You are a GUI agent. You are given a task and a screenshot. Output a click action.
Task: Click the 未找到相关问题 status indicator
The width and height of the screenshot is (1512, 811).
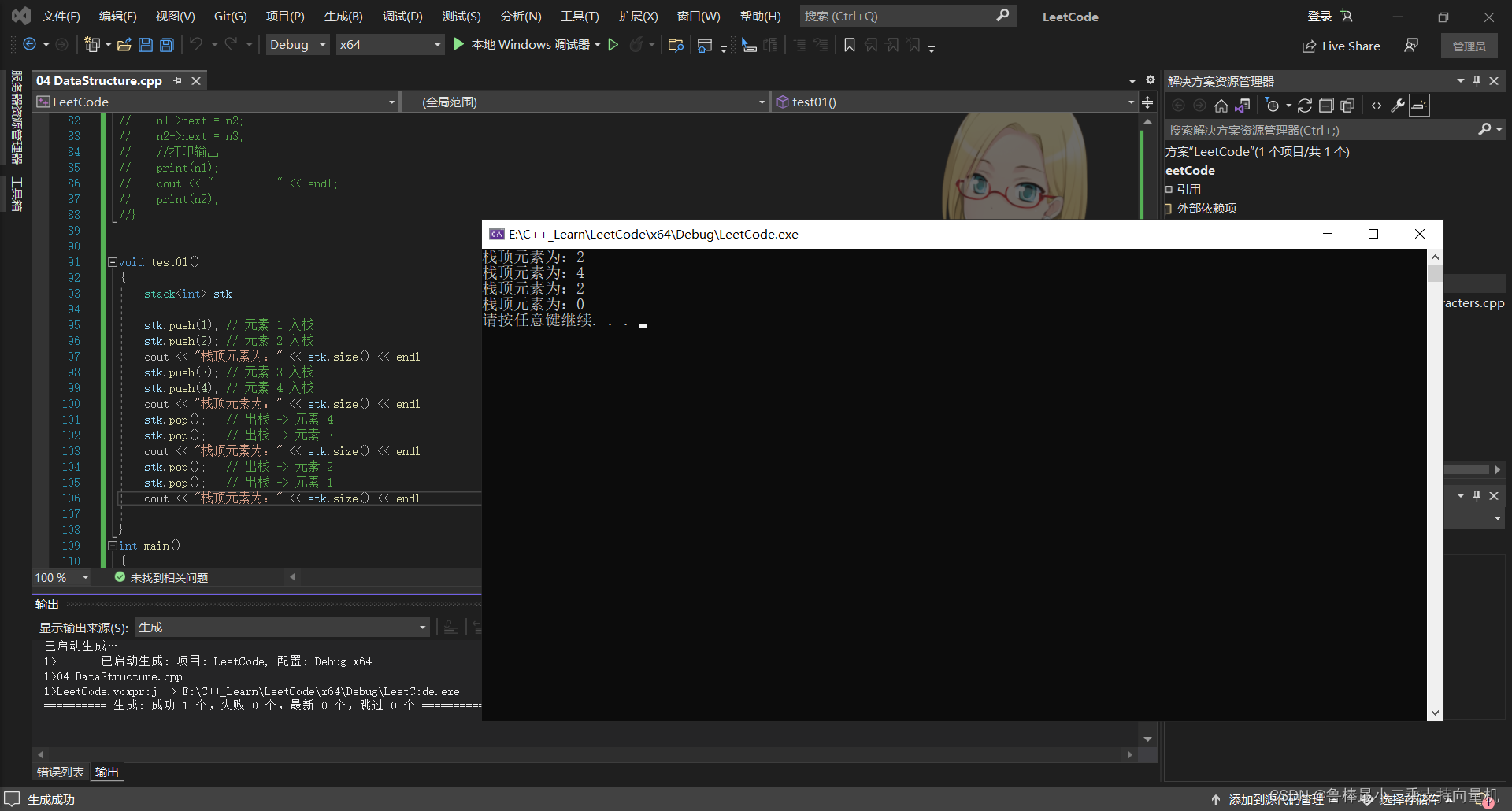point(161,577)
